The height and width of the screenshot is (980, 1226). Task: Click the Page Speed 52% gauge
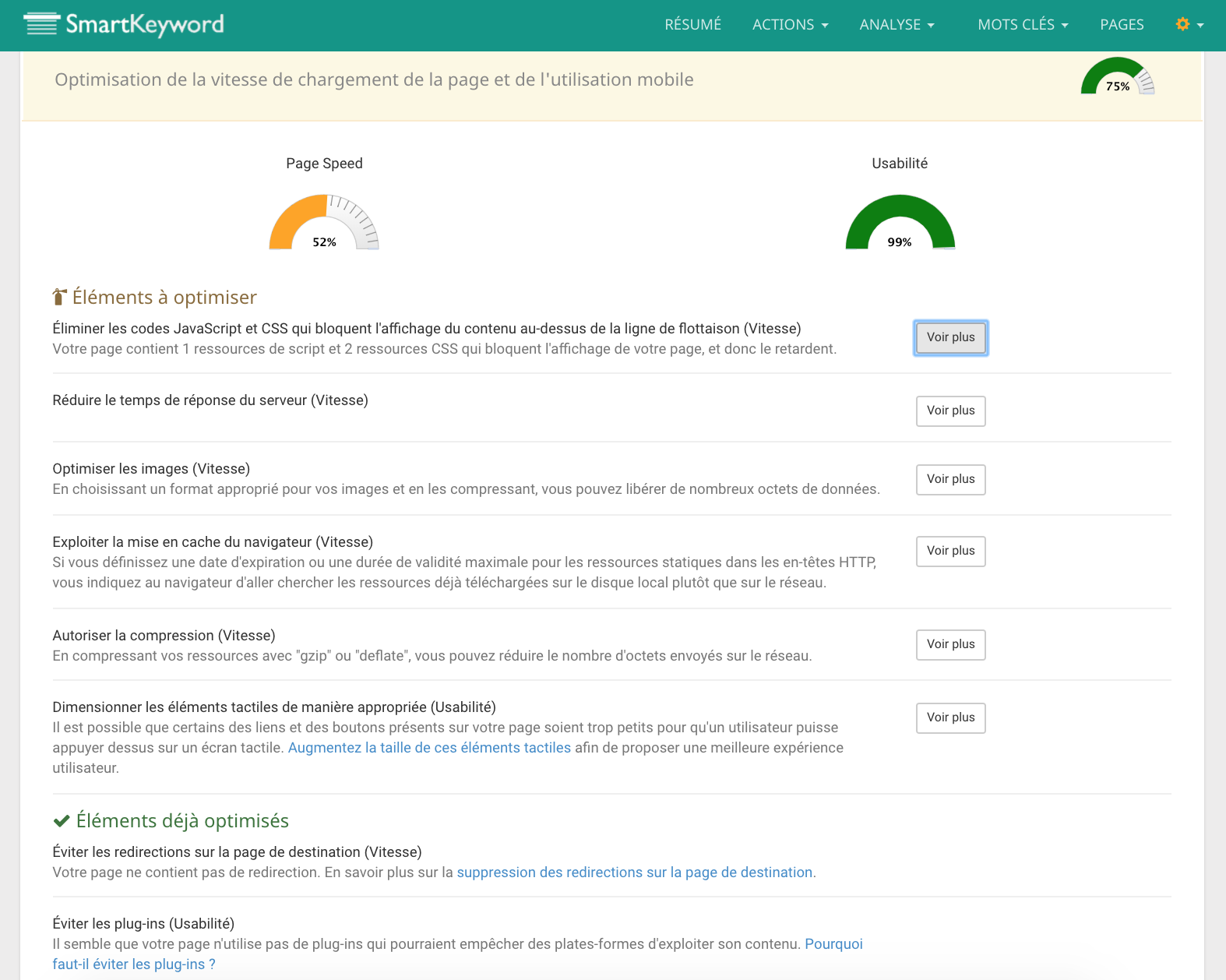point(324,222)
